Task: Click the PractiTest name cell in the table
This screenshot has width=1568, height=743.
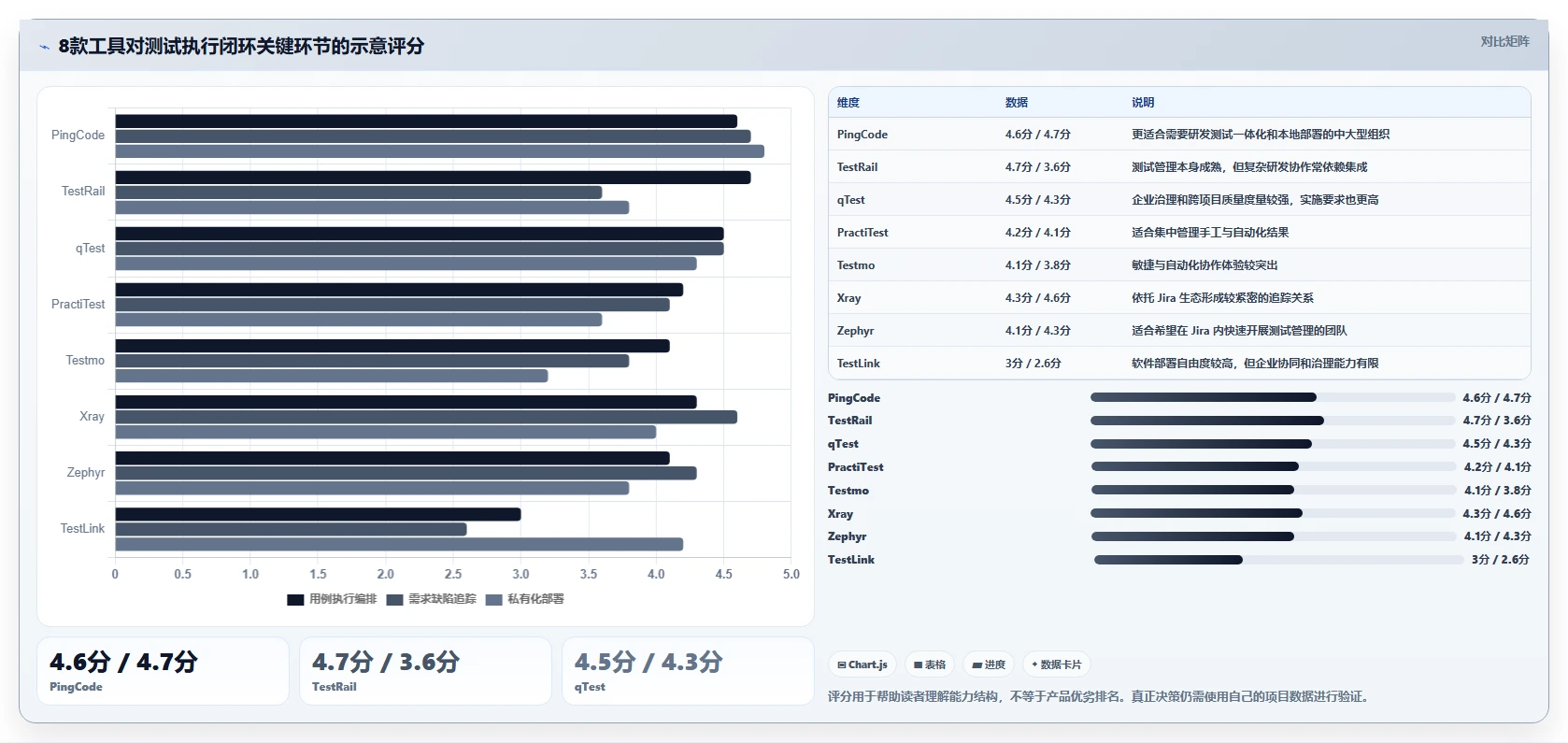Action: pyautogui.click(x=862, y=233)
